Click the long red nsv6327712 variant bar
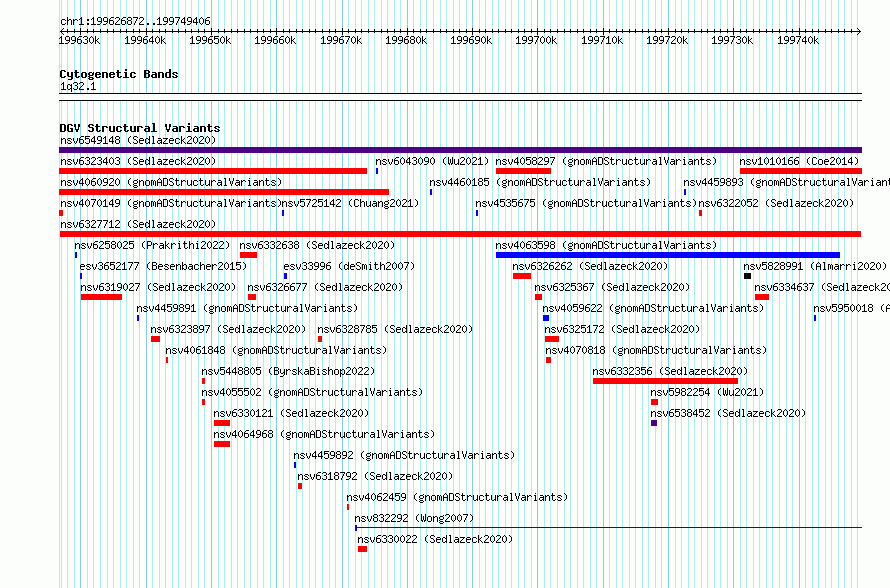Screen dimensions: 890x588 tap(460, 234)
